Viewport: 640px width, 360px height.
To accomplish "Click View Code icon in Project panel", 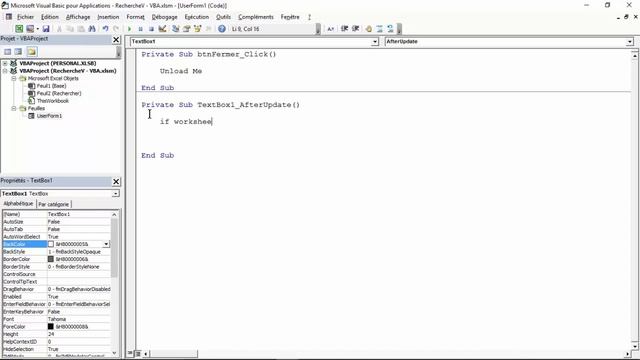I will click(x=7, y=51).
